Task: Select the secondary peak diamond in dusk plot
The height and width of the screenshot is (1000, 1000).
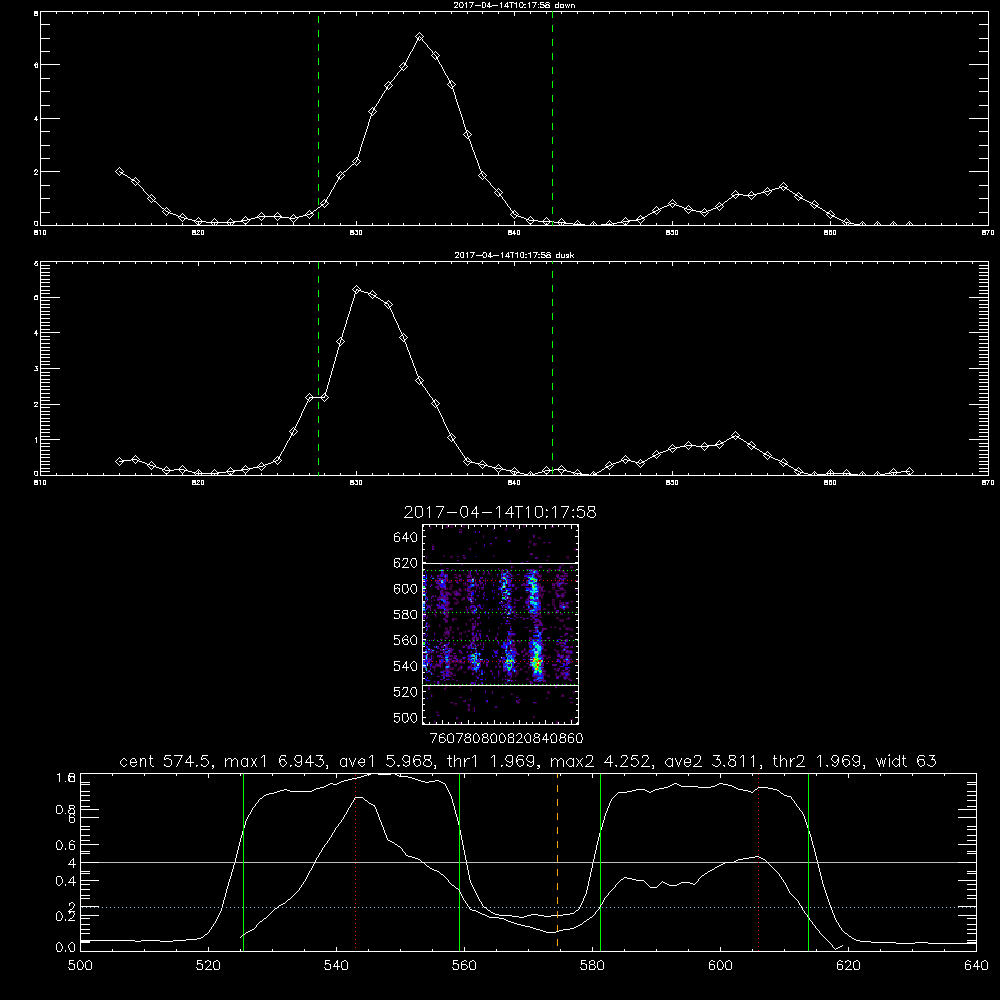Action: click(x=735, y=436)
